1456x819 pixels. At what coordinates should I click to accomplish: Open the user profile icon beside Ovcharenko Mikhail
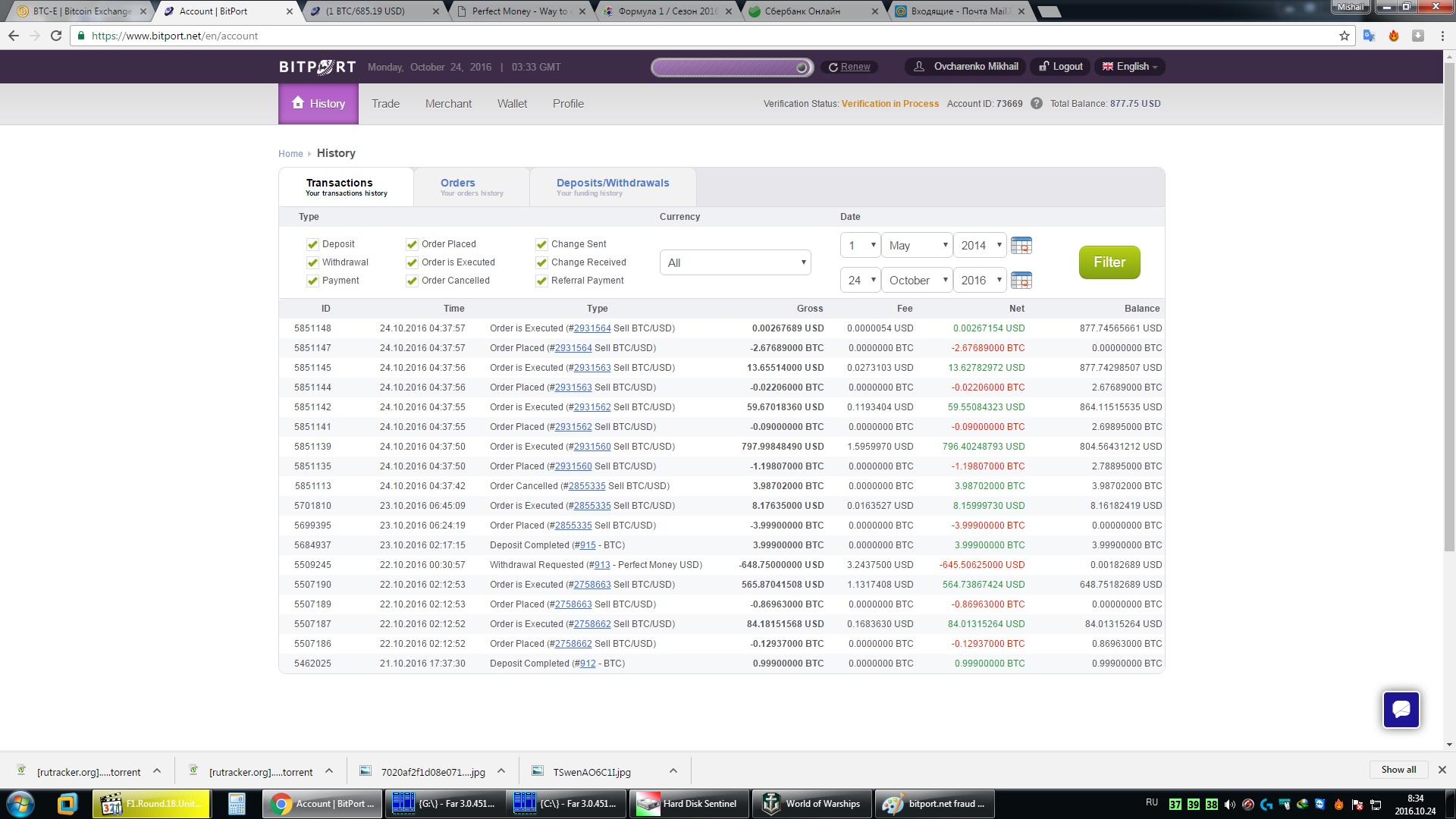pyautogui.click(x=919, y=67)
